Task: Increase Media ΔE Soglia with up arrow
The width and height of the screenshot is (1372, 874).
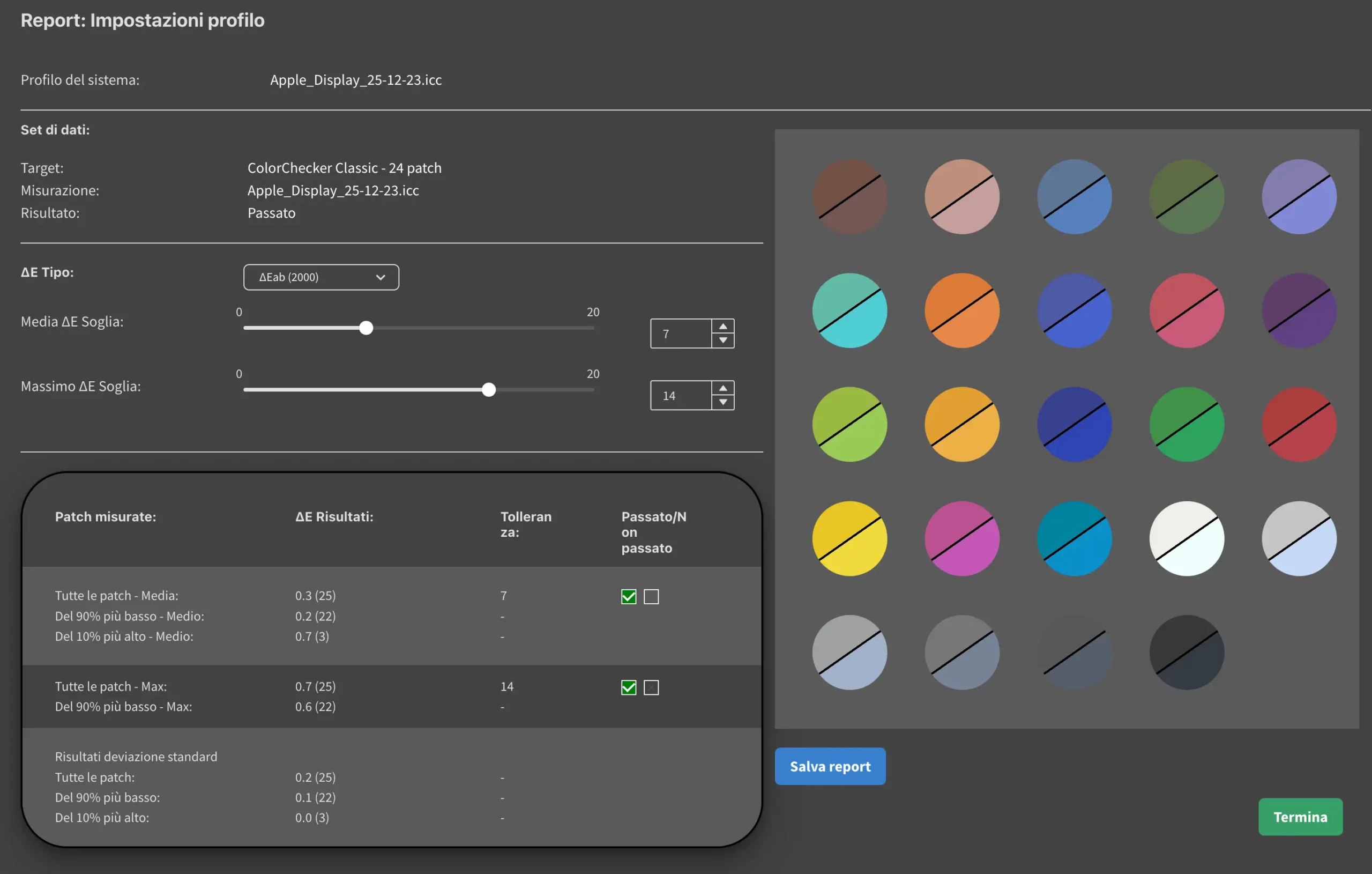Action: (722, 326)
